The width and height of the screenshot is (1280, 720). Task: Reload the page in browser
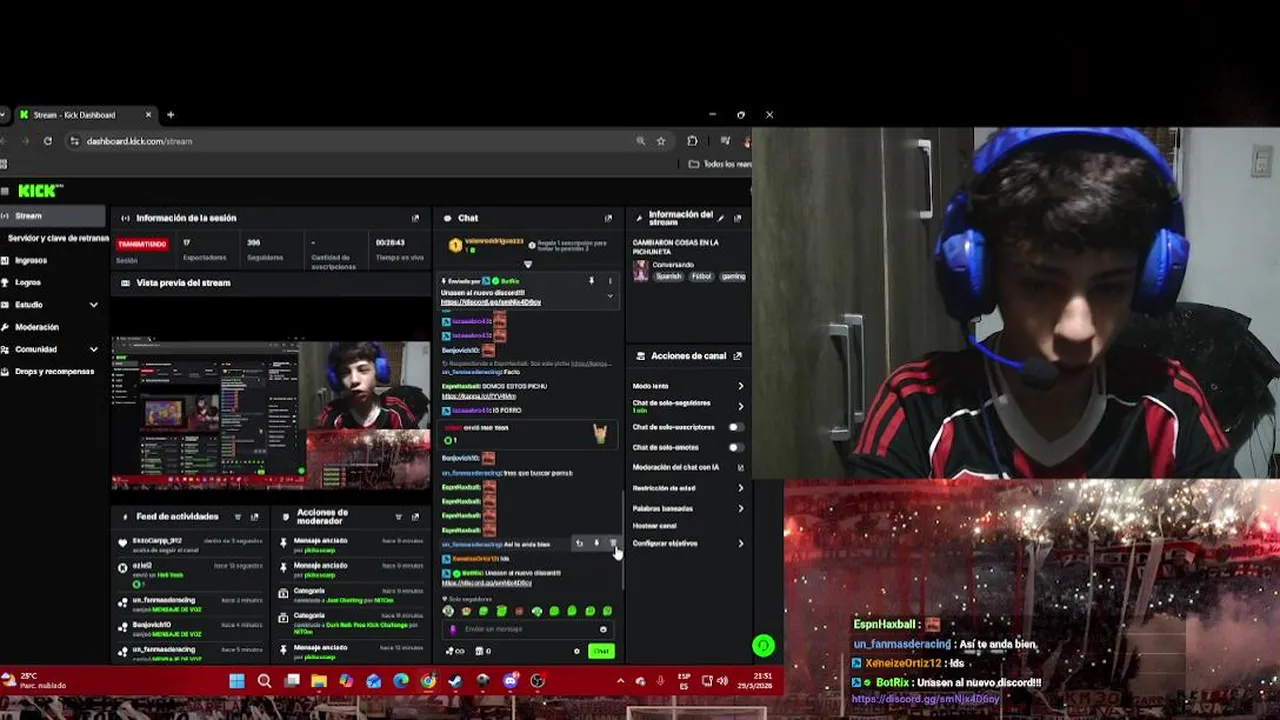(47, 141)
